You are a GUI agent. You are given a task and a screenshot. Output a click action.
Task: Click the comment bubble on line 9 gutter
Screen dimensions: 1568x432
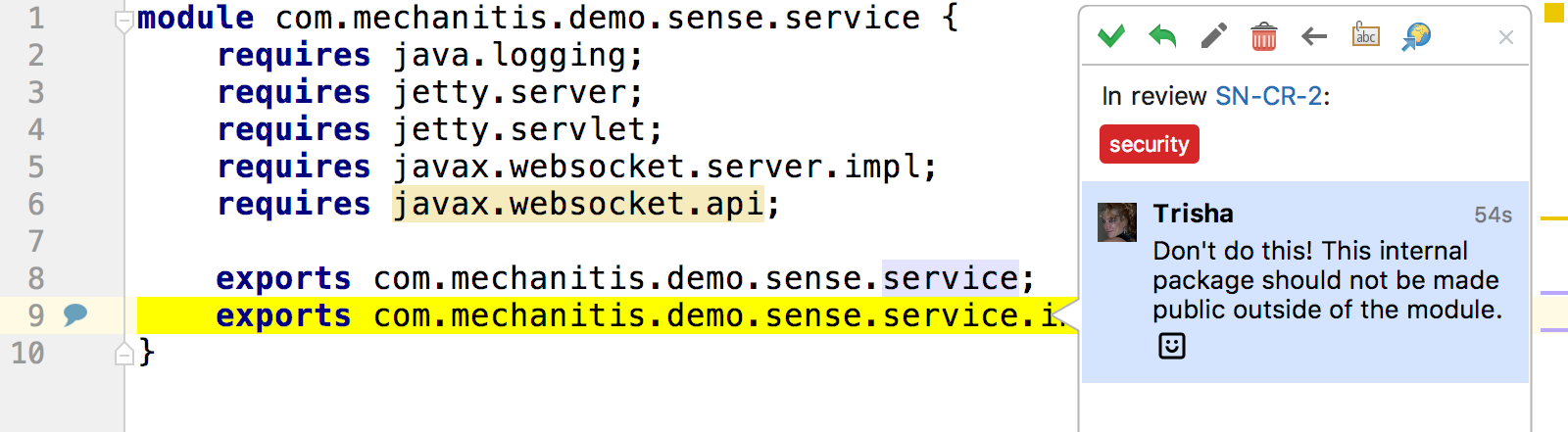click(75, 314)
